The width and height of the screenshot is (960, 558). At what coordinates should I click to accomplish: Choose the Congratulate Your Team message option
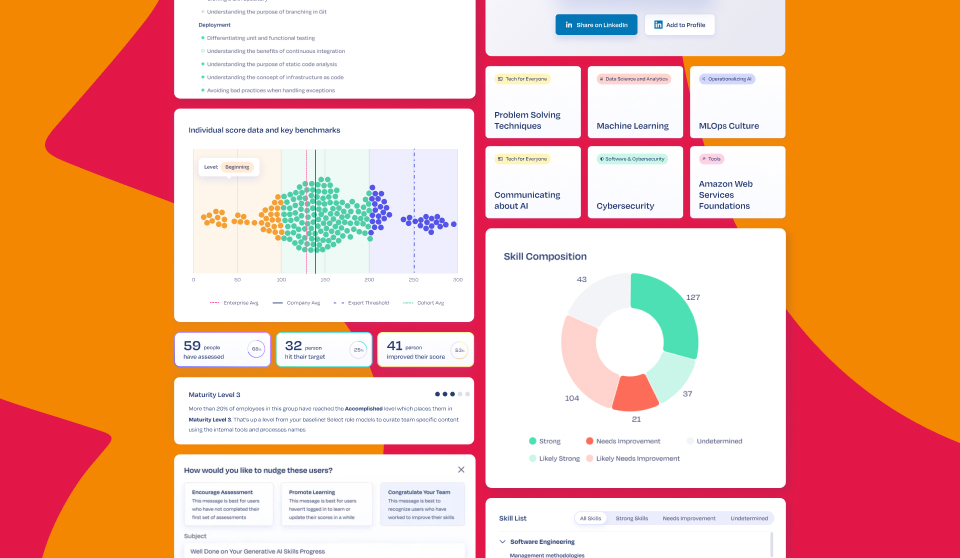click(422, 504)
